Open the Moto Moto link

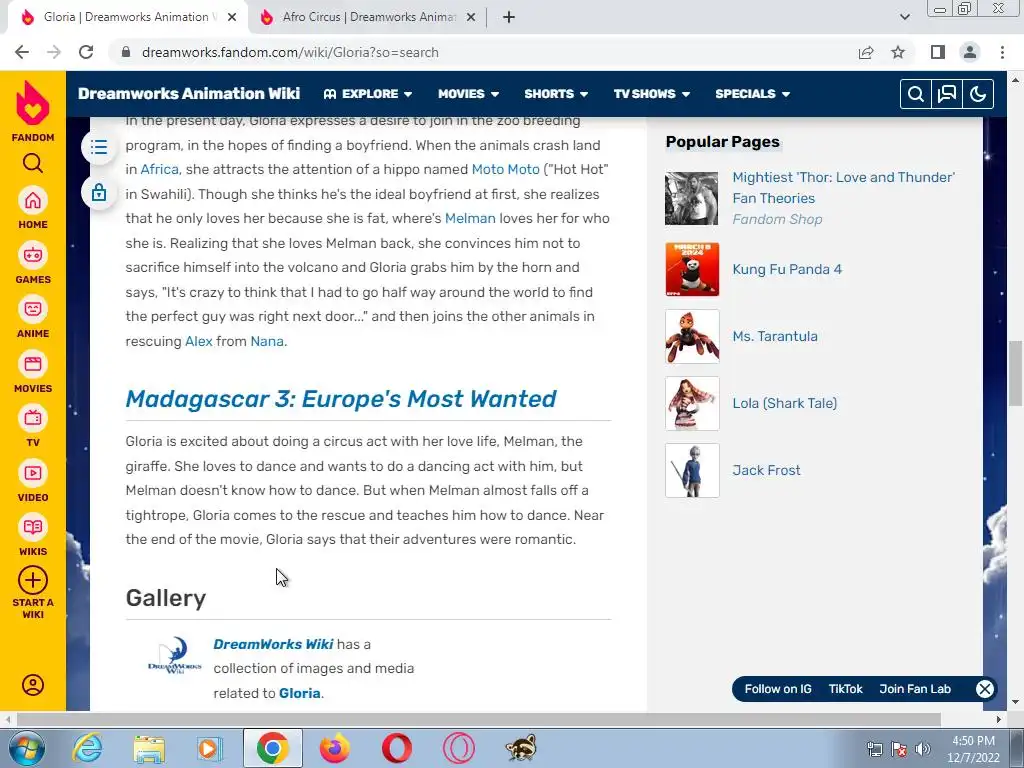pos(505,169)
